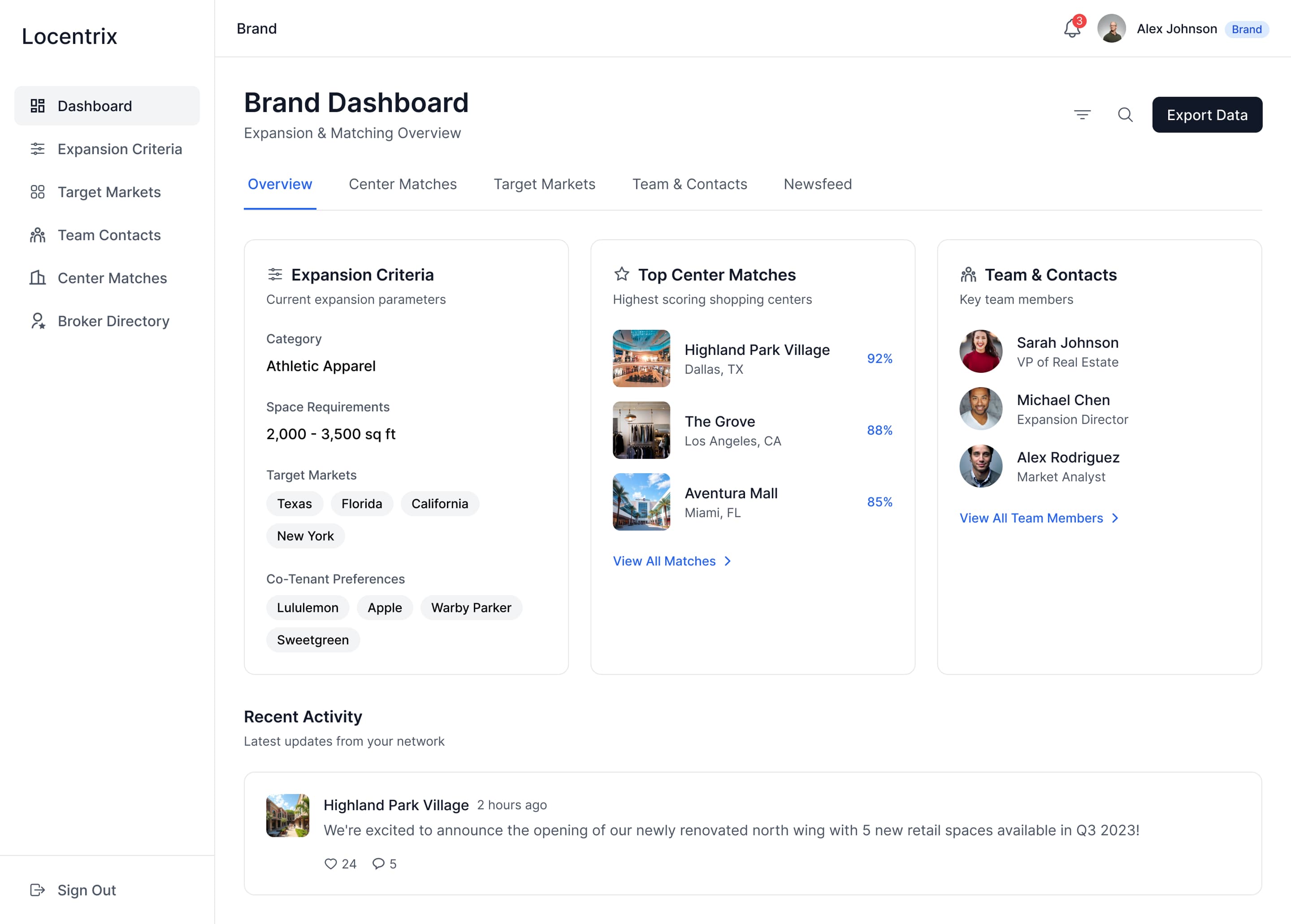The width and height of the screenshot is (1291, 924).
Task: Open the Newsfeed tab
Action: pos(817,184)
